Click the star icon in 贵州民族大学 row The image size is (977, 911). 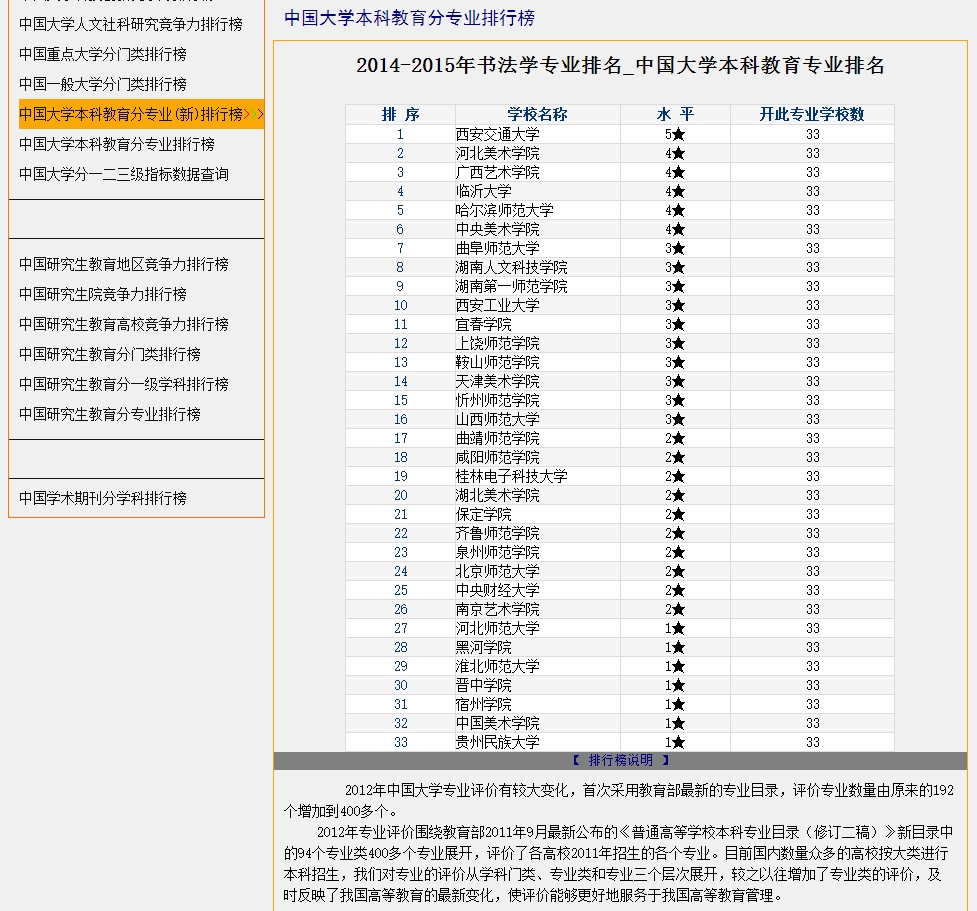click(678, 742)
